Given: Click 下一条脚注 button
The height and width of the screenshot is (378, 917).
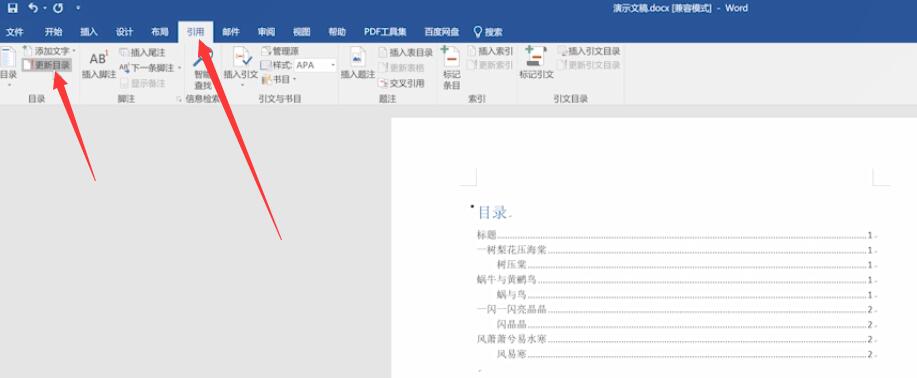Looking at the screenshot, I should pyautogui.click(x=147, y=68).
